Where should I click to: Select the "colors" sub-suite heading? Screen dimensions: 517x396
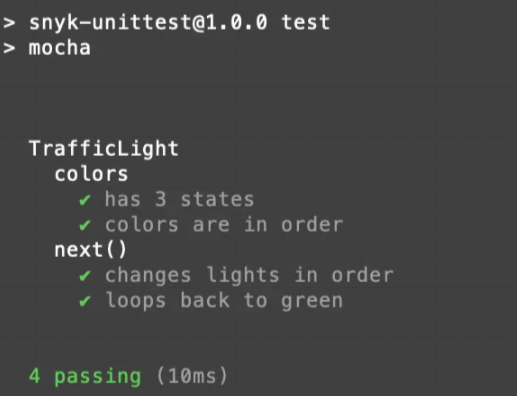91,174
